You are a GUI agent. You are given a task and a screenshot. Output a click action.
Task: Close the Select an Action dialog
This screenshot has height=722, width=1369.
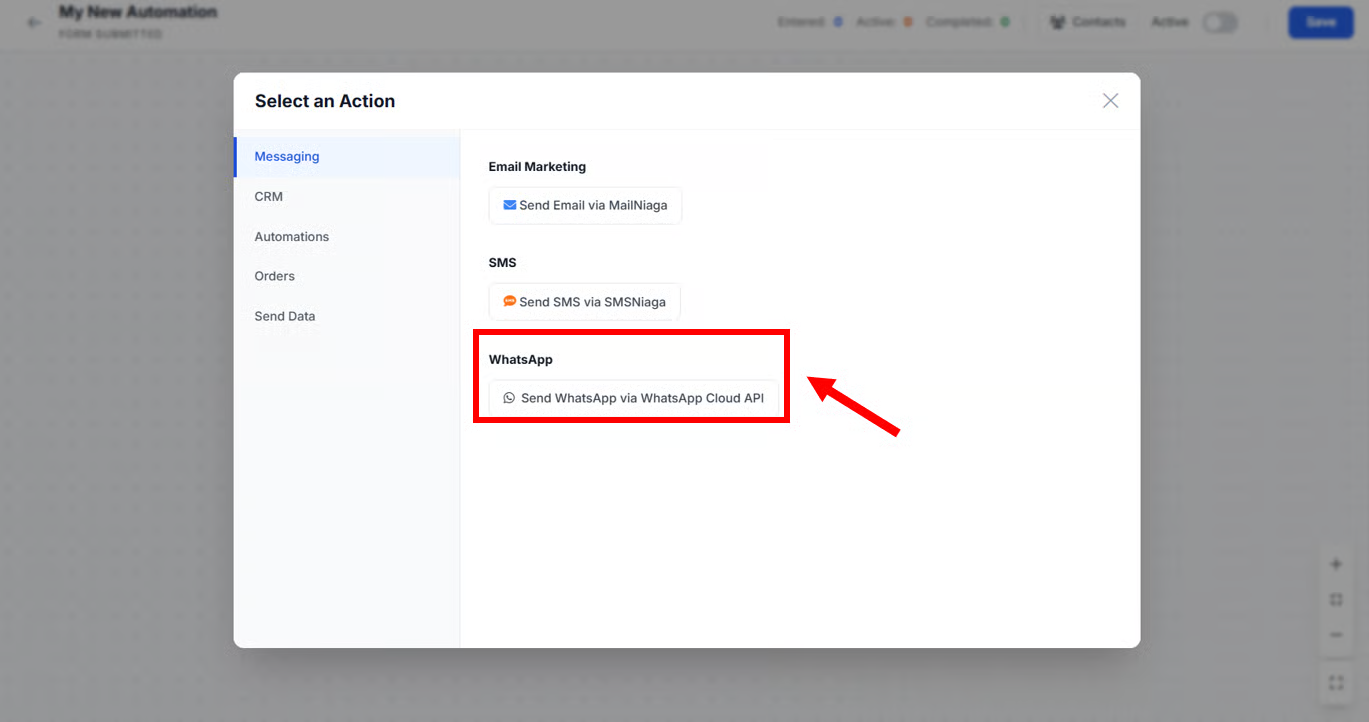coord(1110,101)
